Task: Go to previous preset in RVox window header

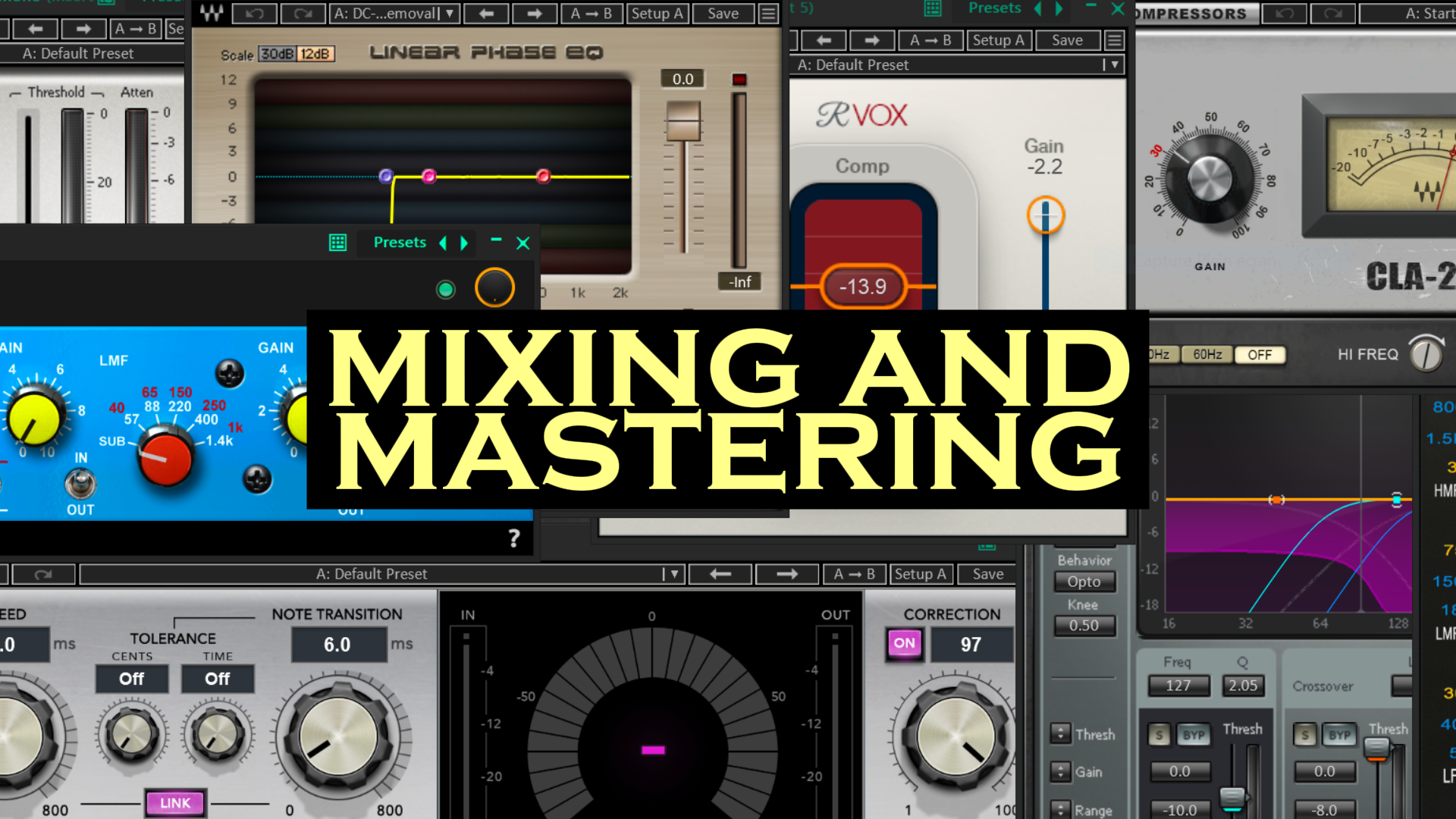Action: 1038,8
